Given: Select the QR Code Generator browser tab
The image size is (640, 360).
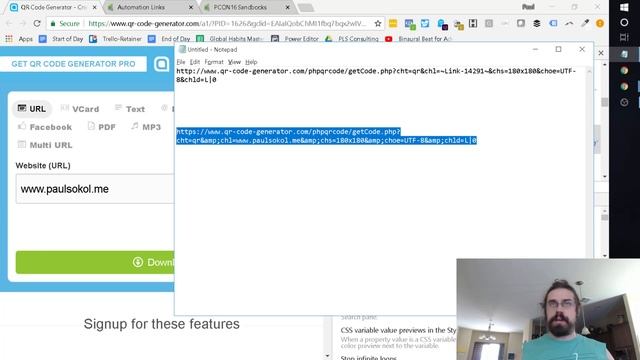Looking at the screenshot, I should 54,7.
